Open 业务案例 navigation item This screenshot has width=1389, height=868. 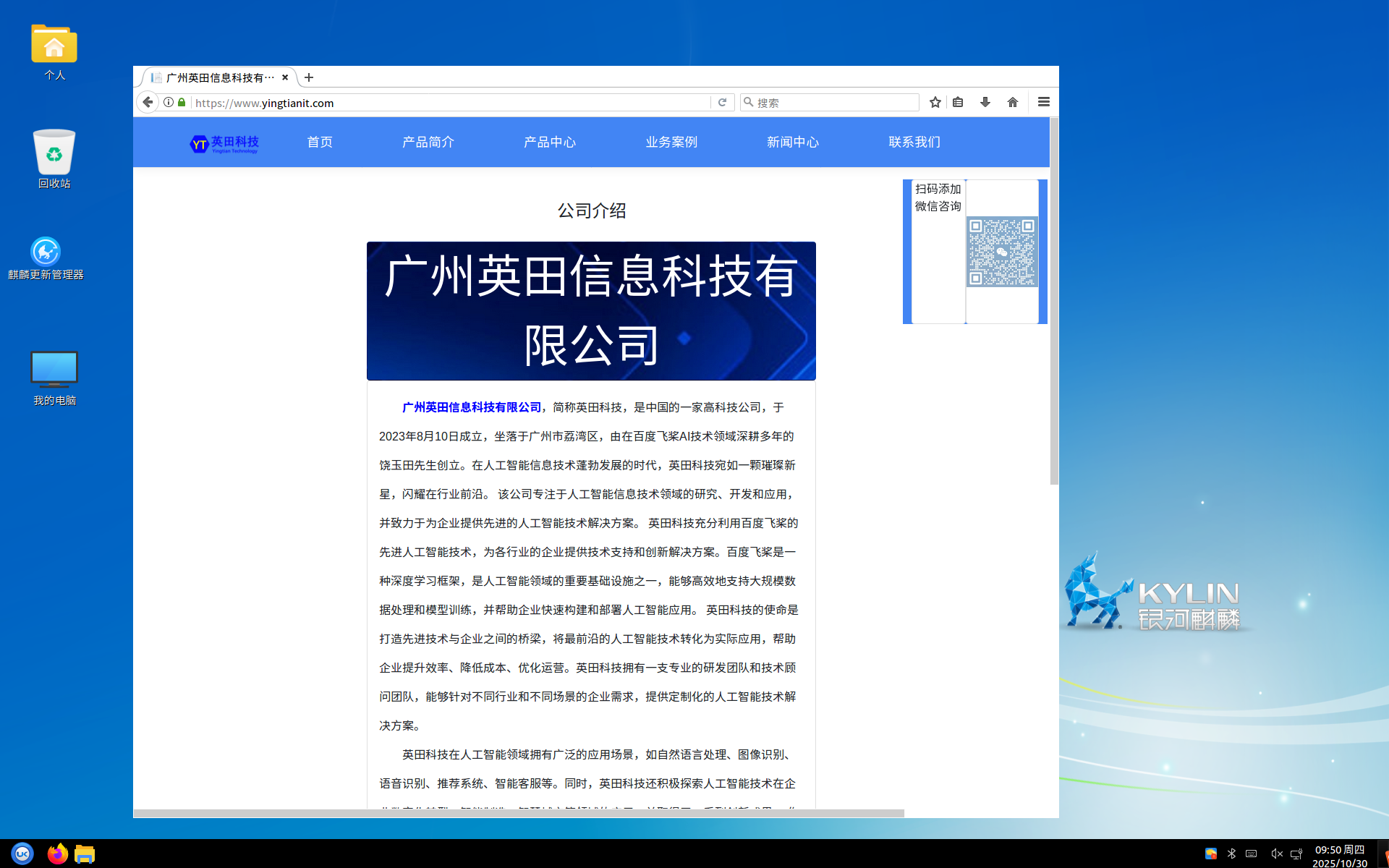pos(671,142)
